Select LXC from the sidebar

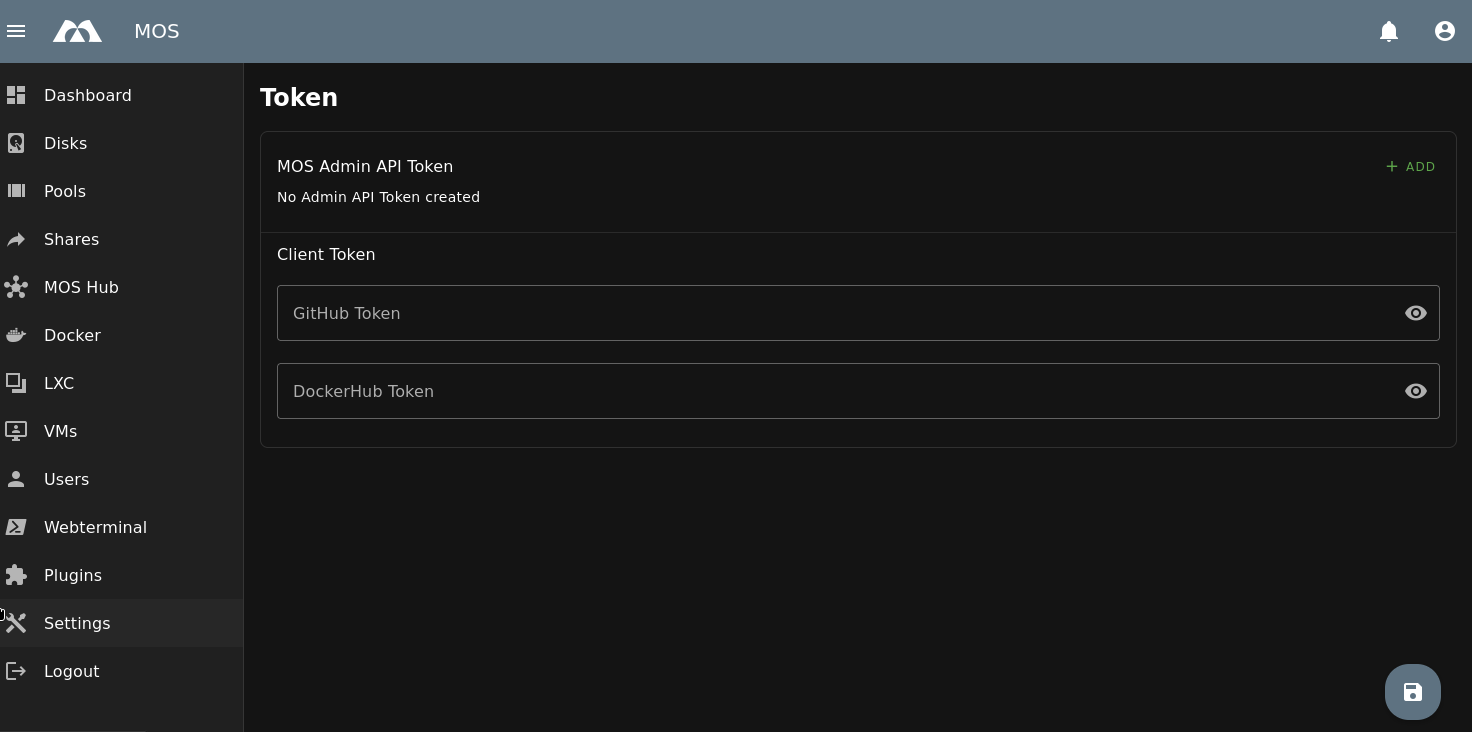coord(59,383)
